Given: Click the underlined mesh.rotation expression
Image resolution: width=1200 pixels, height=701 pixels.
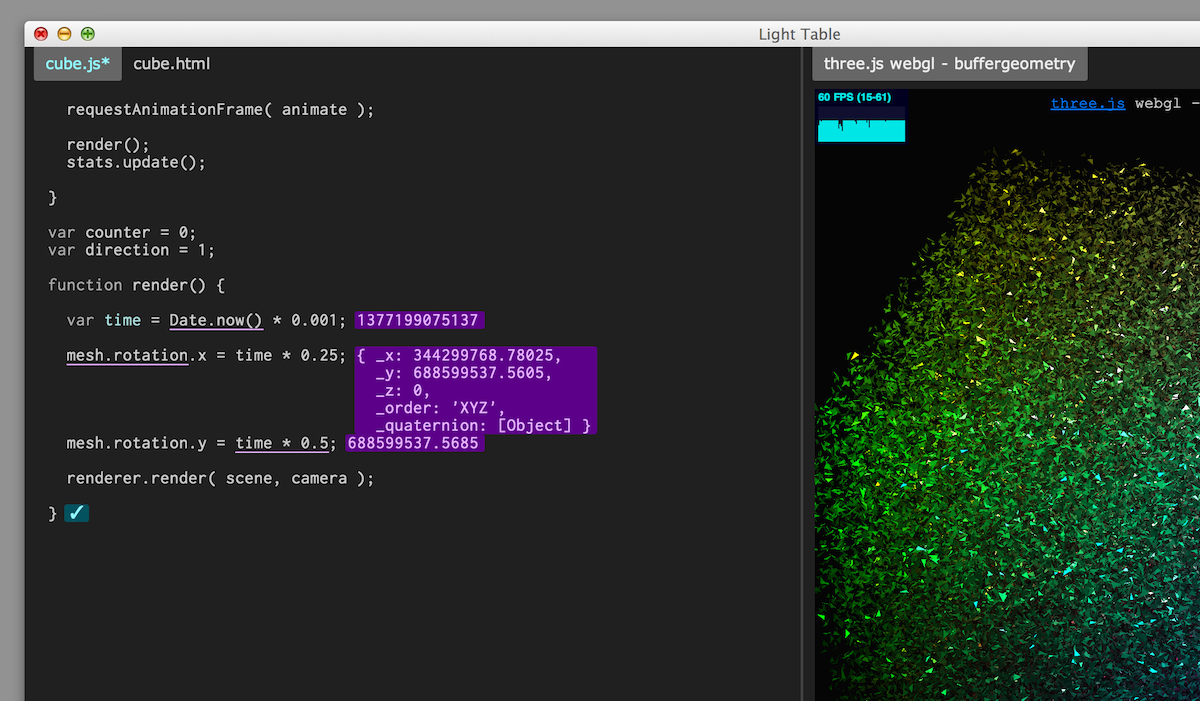Looking at the screenshot, I should coord(127,355).
